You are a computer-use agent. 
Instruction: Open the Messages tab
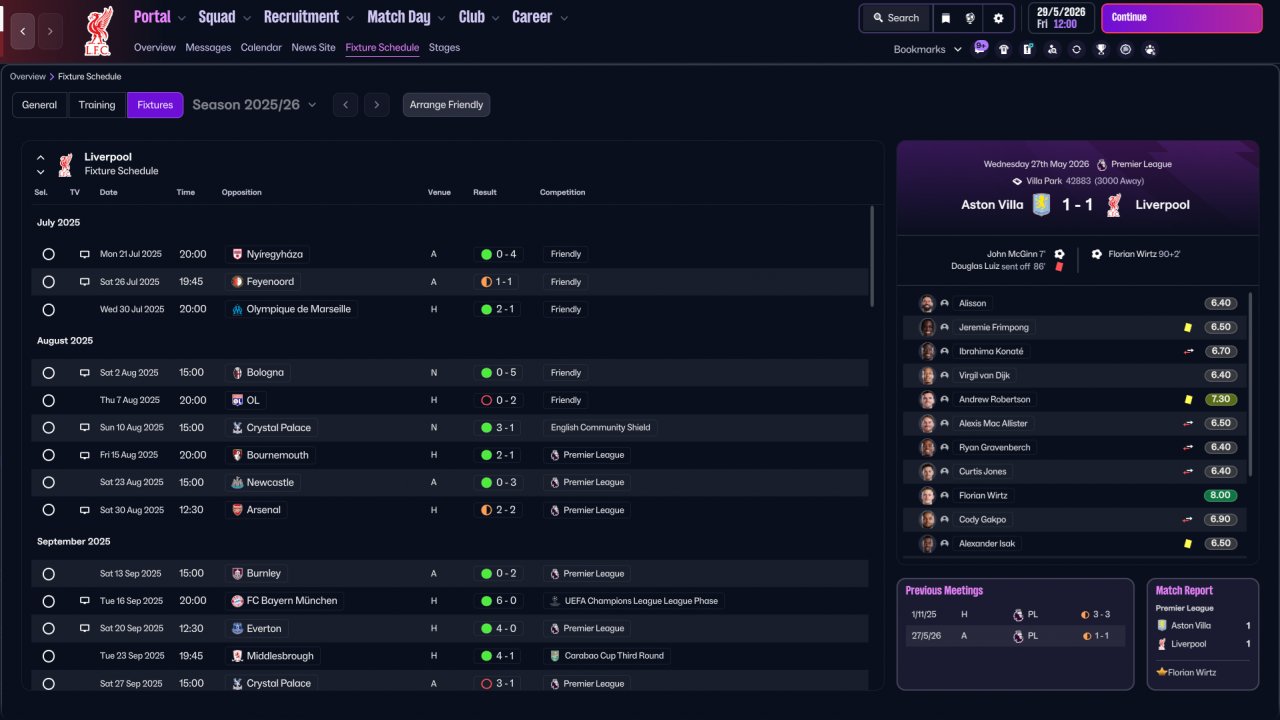[x=208, y=47]
